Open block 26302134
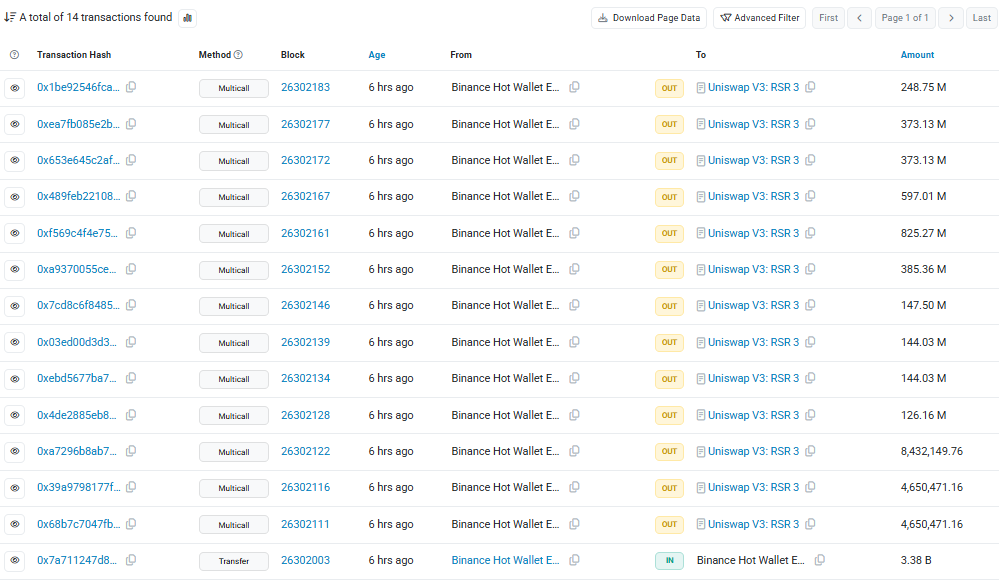 pyautogui.click(x=306, y=378)
